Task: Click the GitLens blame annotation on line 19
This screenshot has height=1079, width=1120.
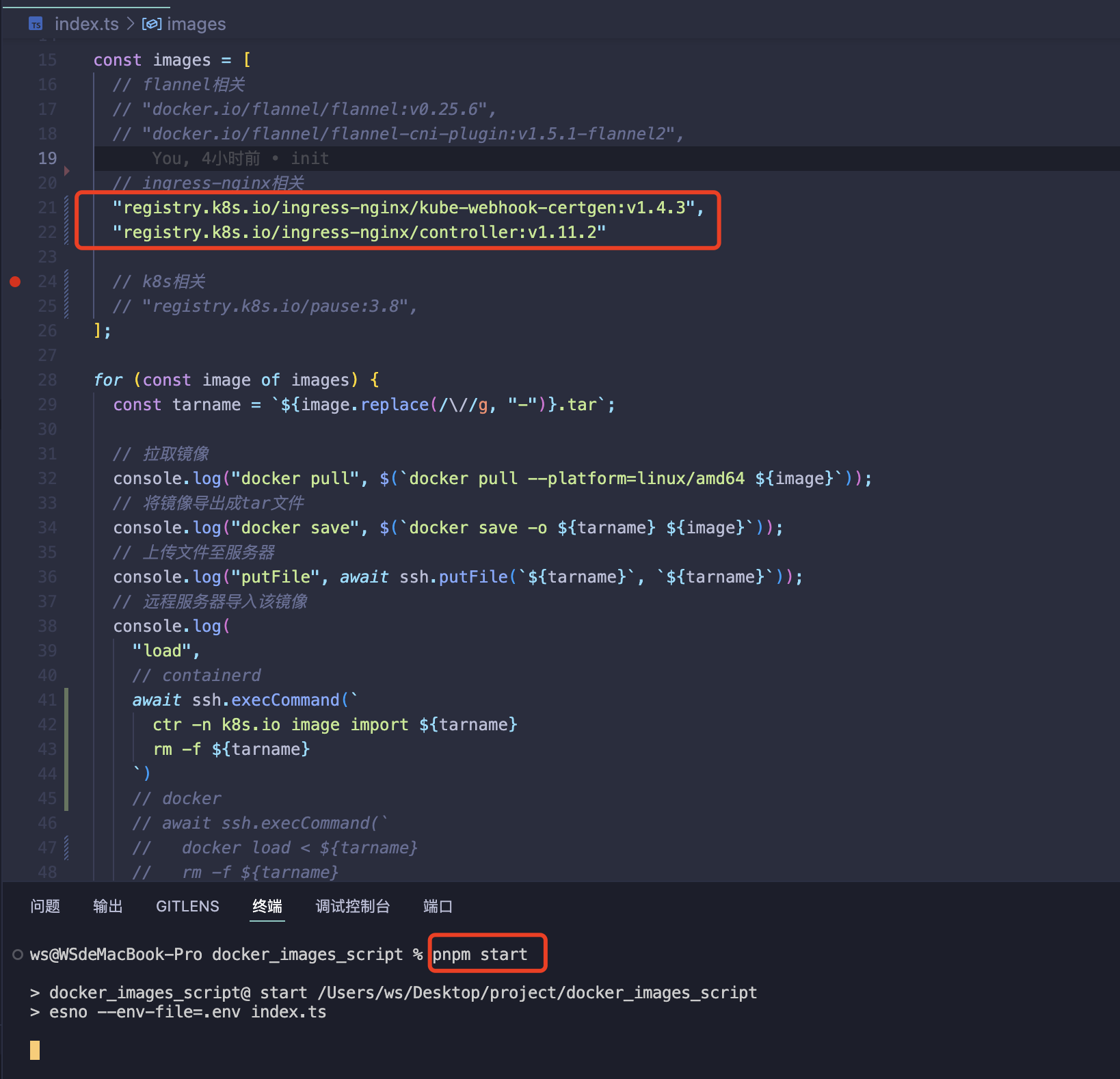Action: (x=240, y=159)
